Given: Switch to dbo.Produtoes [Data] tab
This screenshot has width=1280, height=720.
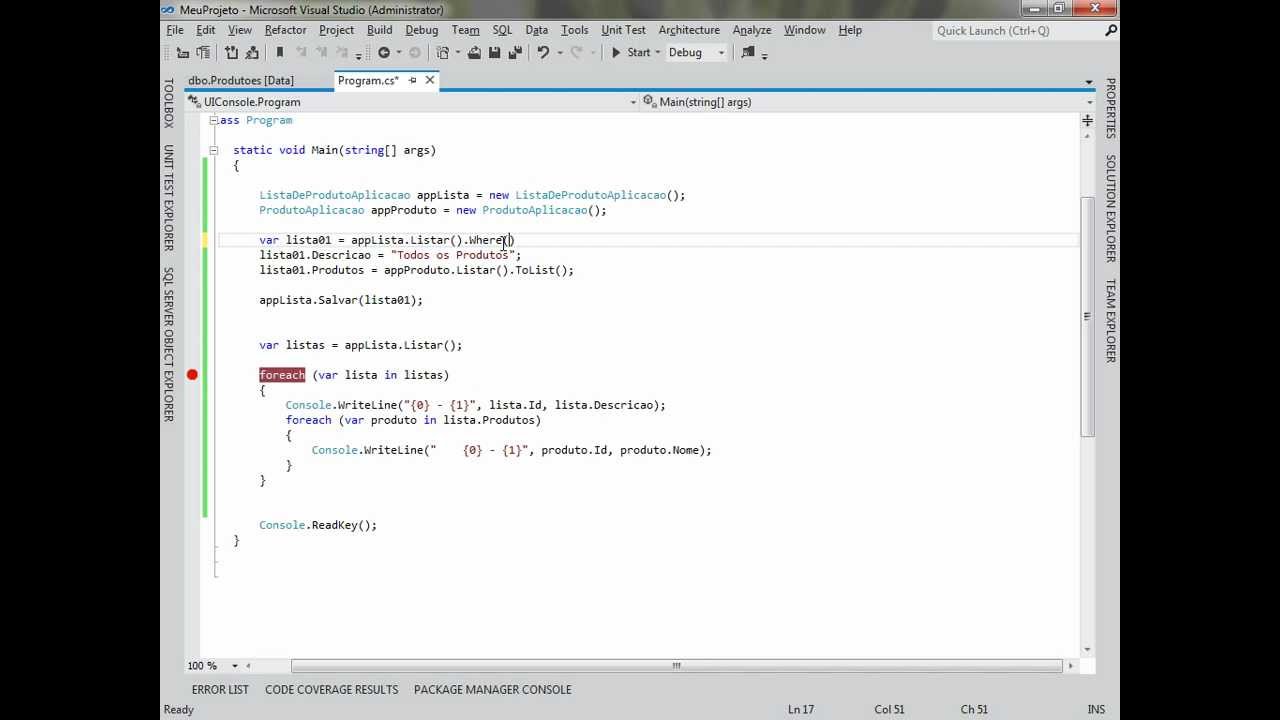Looking at the screenshot, I should coord(241,80).
